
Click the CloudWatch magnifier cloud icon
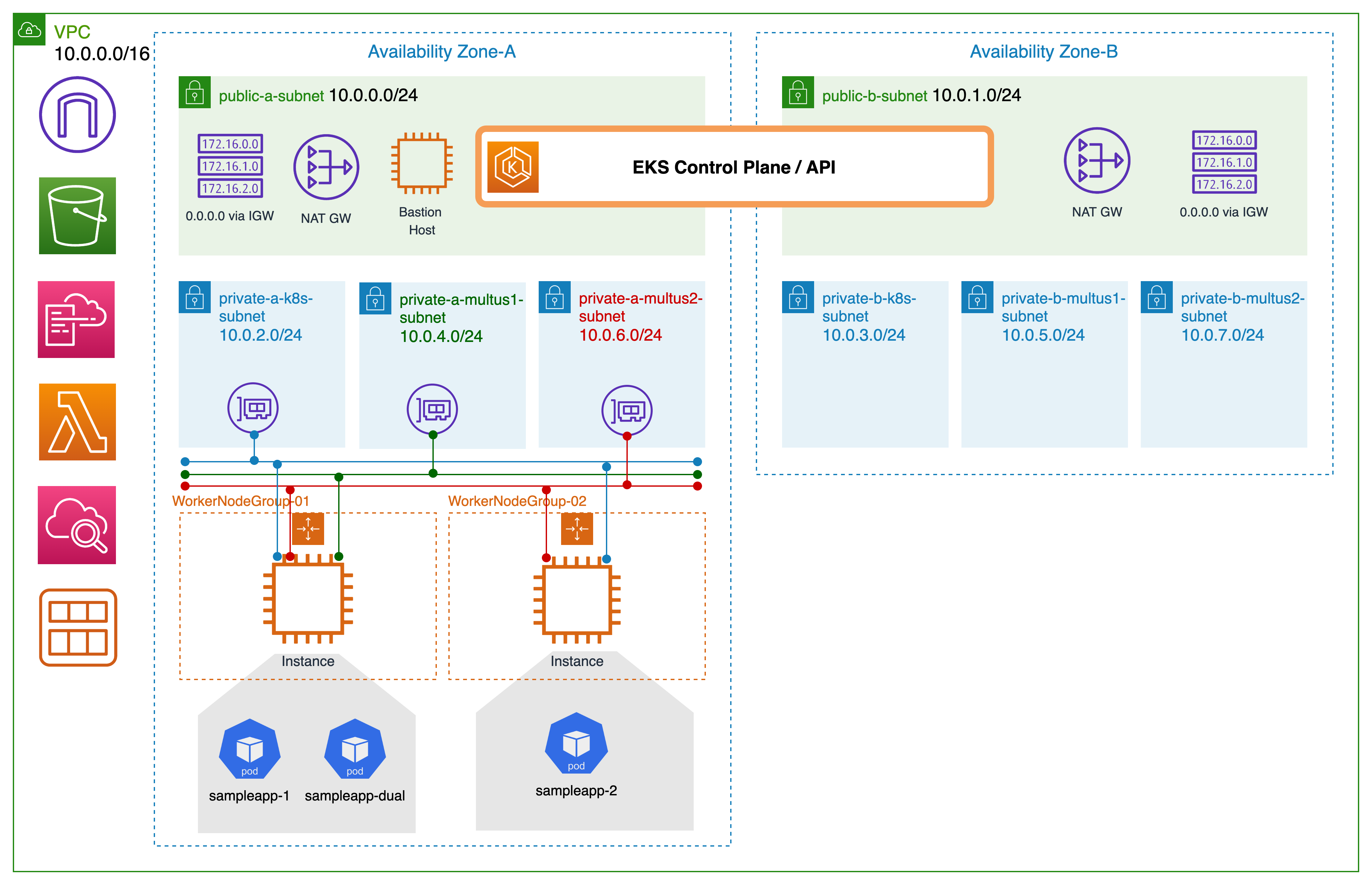pyautogui.click(x=77, y=525)
